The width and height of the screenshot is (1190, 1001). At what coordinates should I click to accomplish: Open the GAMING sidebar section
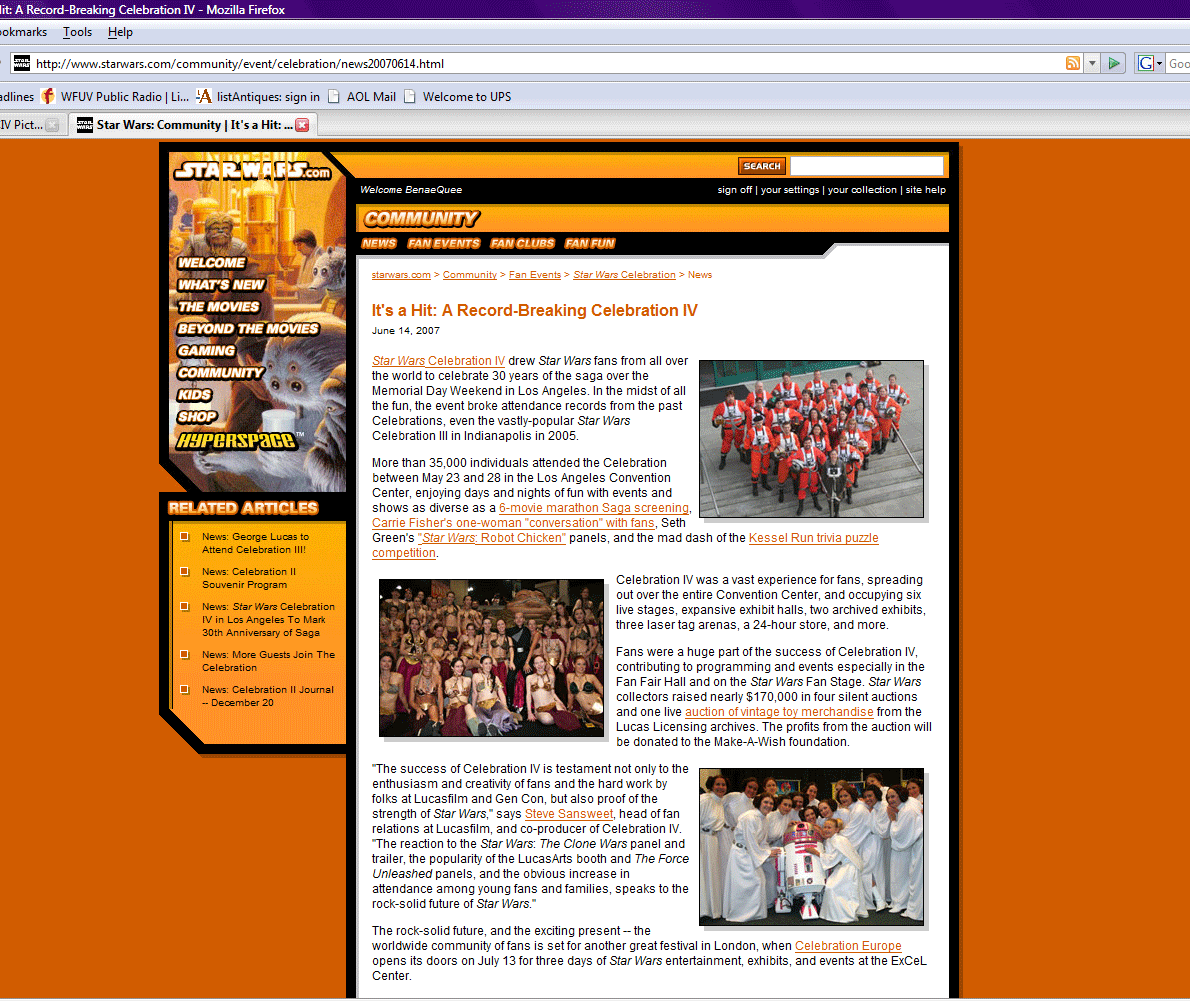pyautogui.click(x=206, y=351)
